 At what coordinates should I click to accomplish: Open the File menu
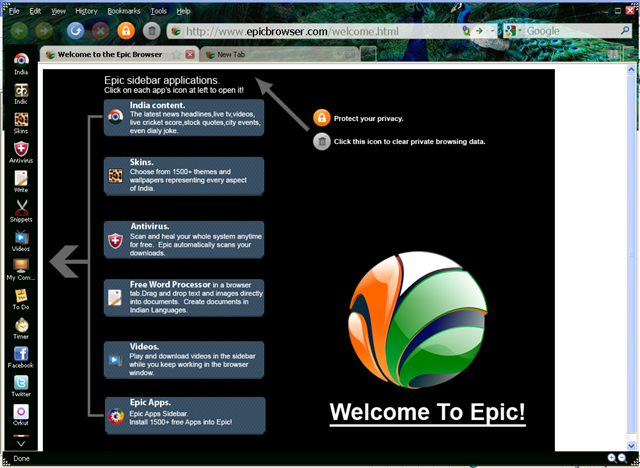click(14, 11)
